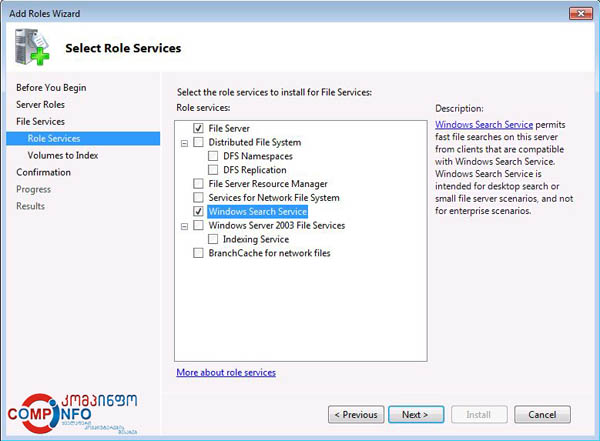Close the Add Roles Wizard window

coord(581,14)
